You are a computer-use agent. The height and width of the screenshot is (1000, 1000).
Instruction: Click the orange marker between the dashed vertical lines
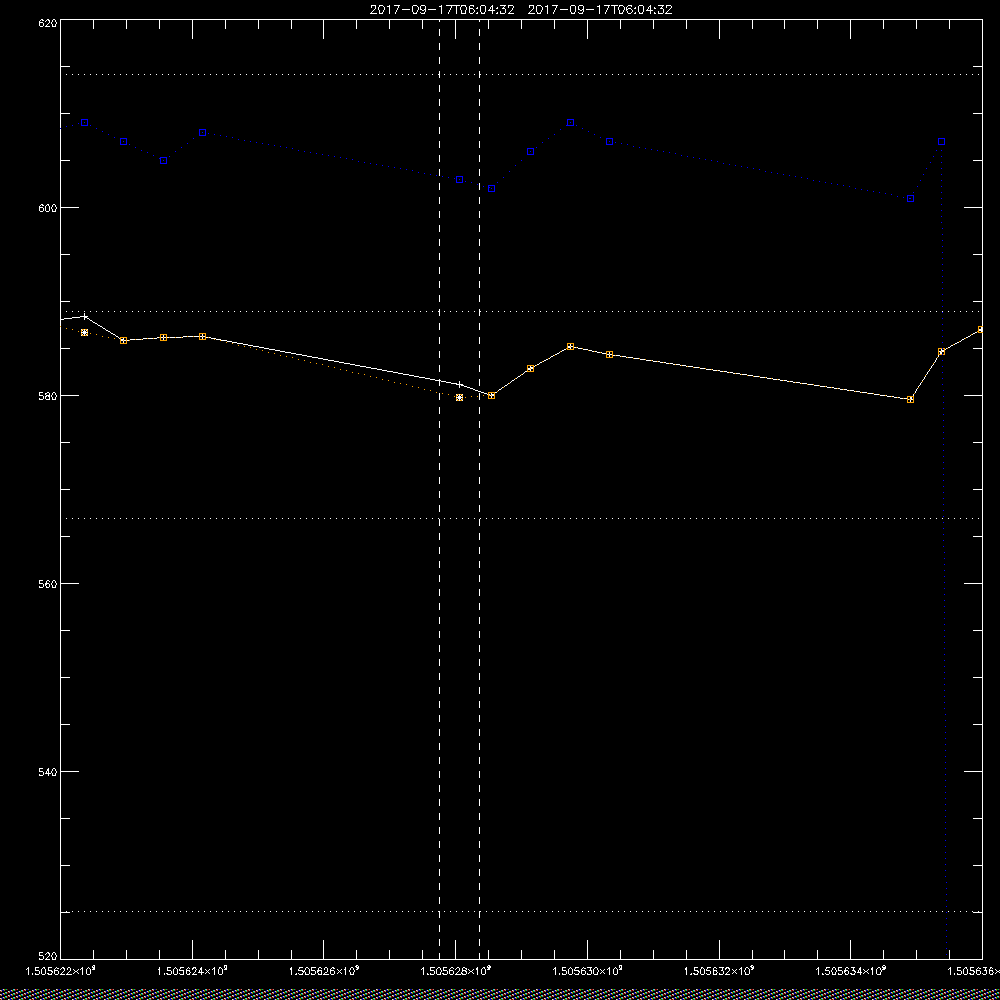459,397
